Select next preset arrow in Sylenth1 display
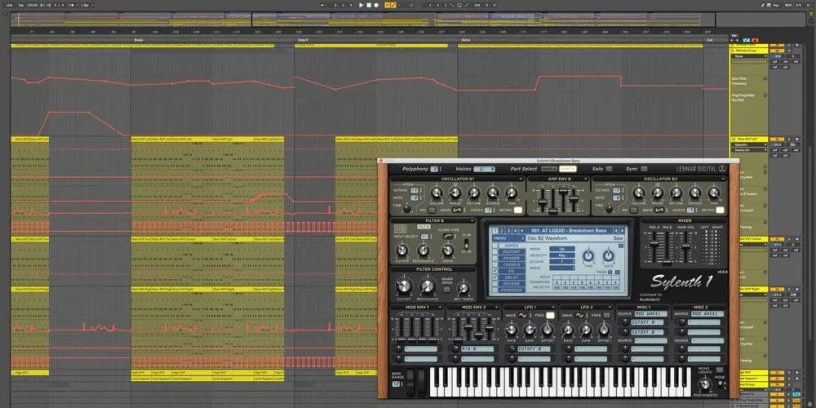 coord(621,231)
